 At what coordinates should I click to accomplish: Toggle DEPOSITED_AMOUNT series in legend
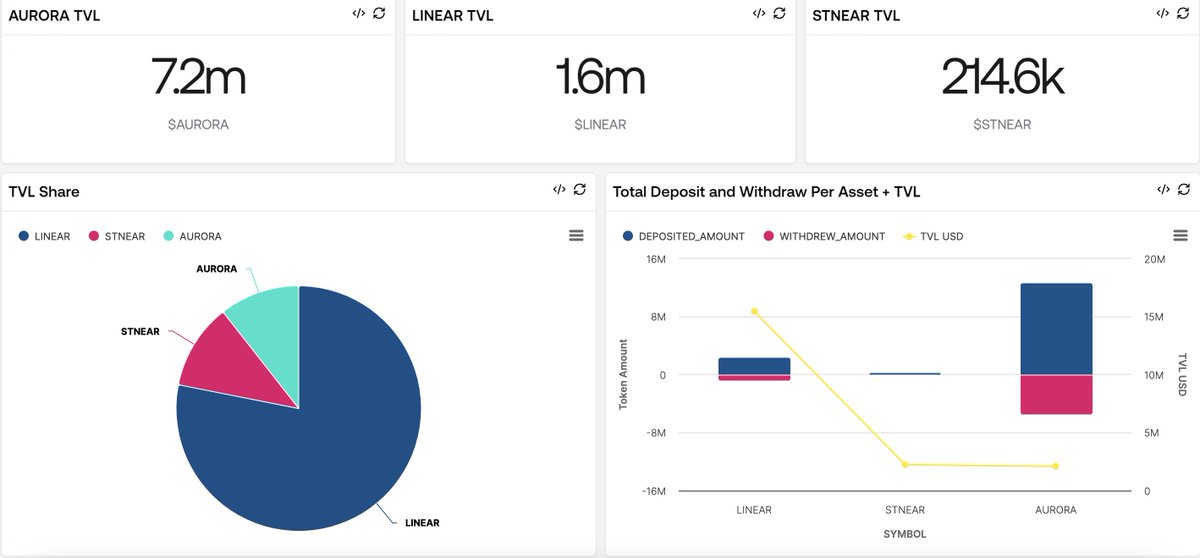tap(684, 237)
